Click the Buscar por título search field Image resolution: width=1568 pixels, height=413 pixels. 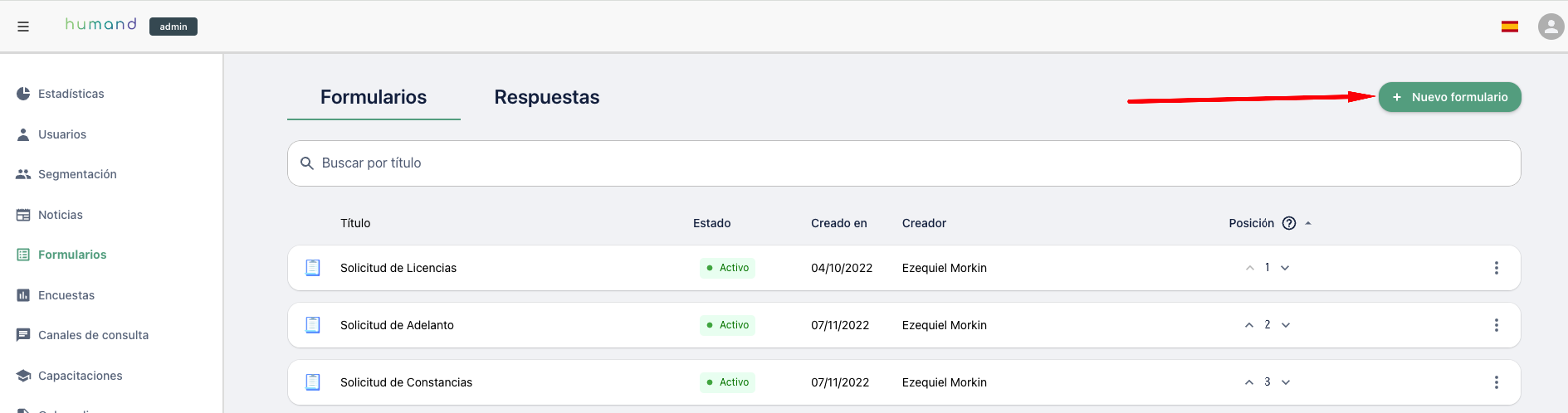(x=903, y=163)
